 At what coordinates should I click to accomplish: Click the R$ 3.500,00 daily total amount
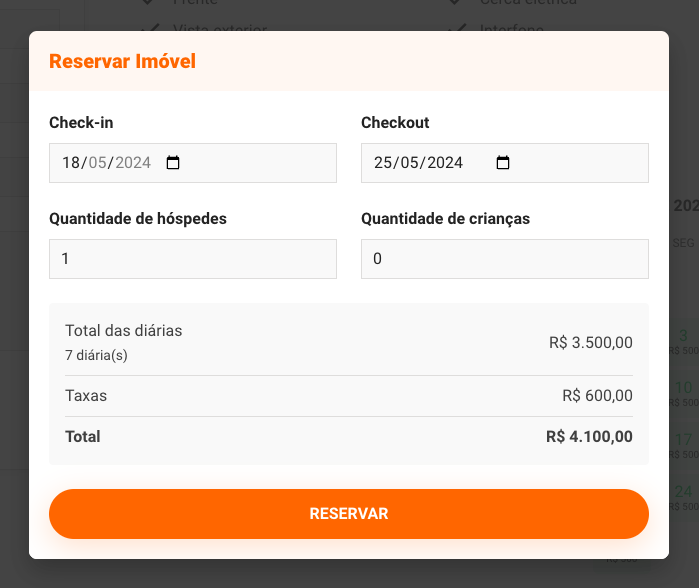591,342
